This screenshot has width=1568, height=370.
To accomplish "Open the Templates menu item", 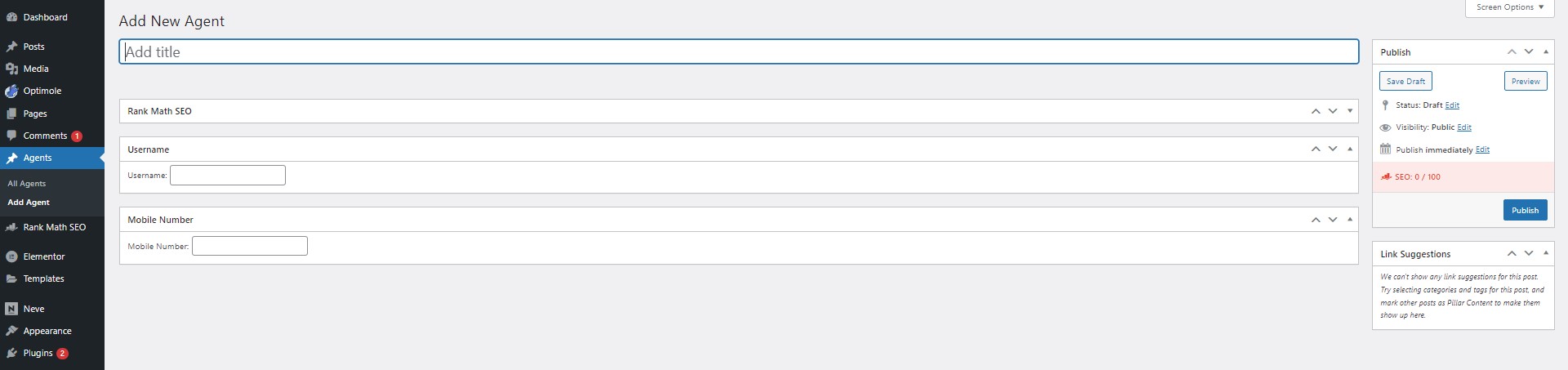I will coord(43,279).
